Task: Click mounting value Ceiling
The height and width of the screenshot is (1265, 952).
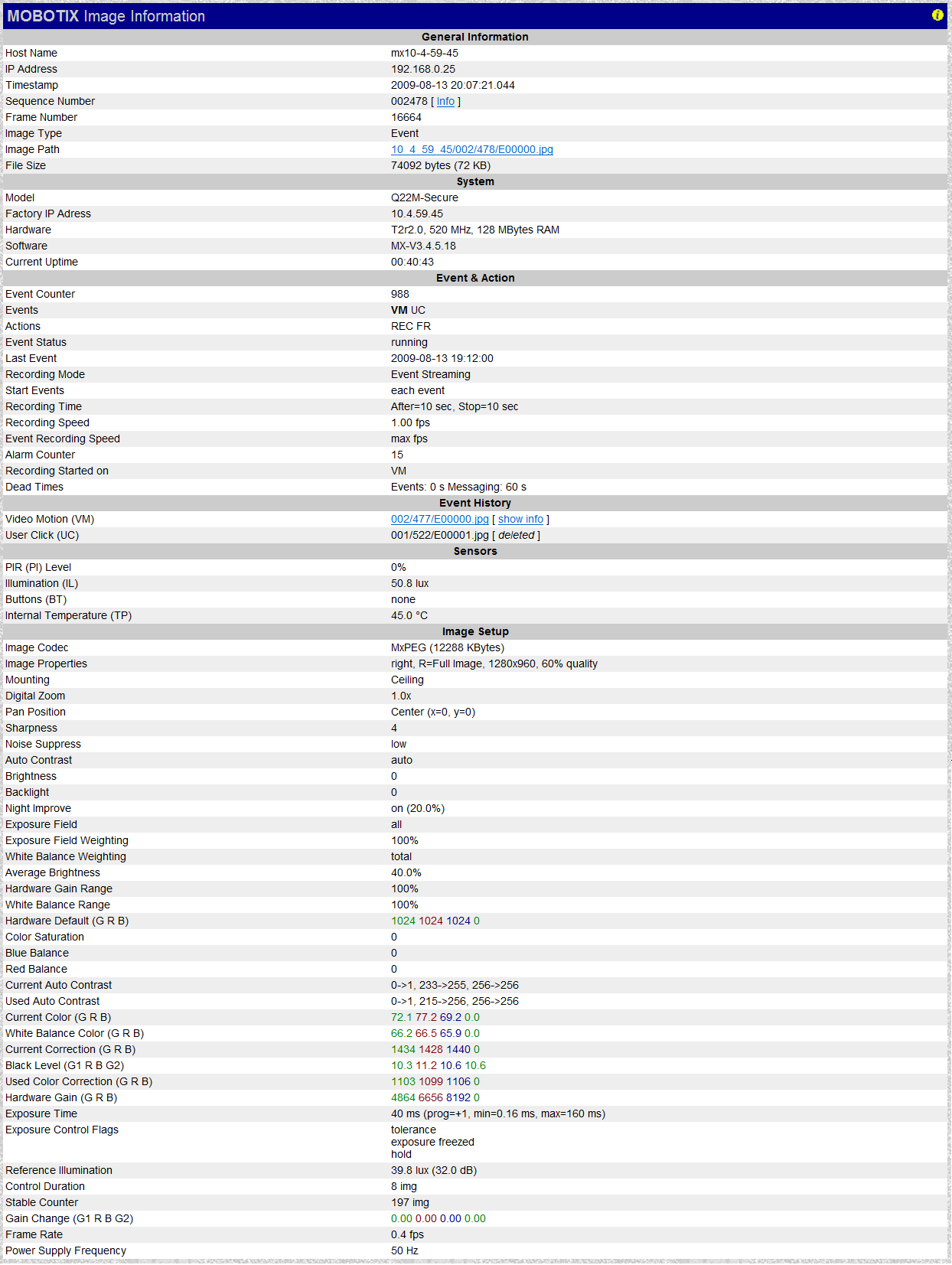Action: click(x=407, y=680)
